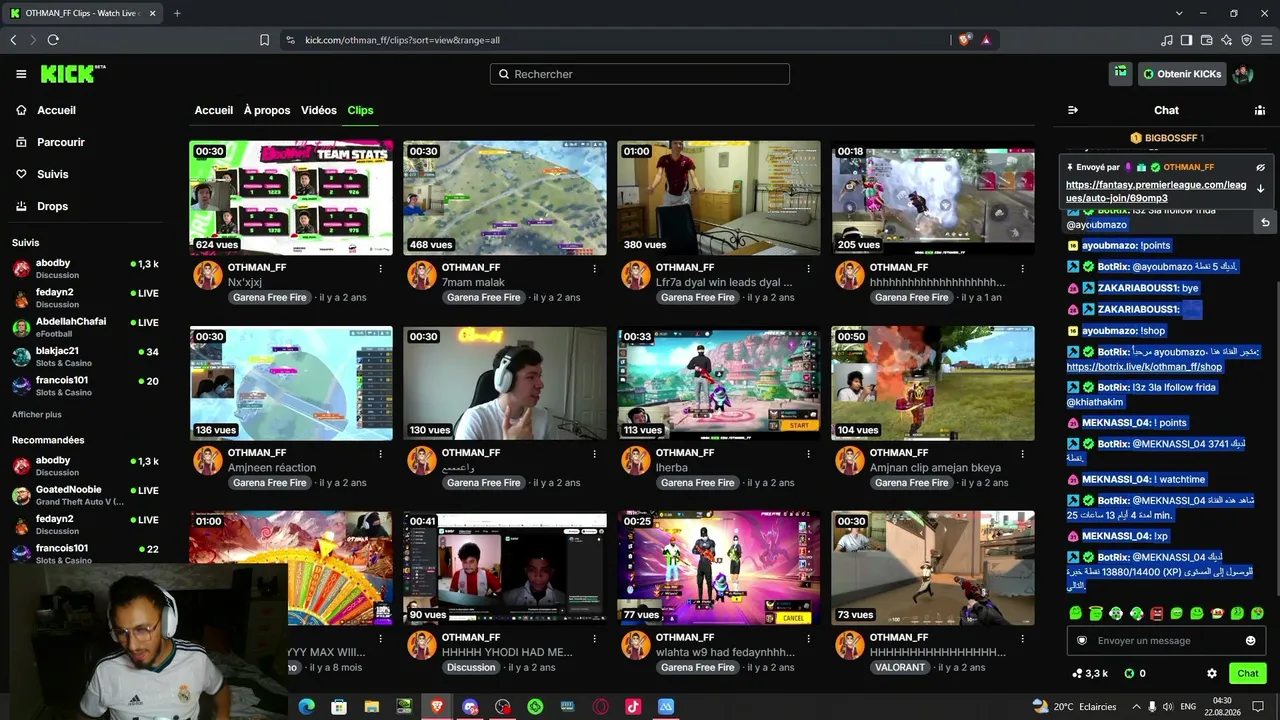1280x720 pixels.
Task: Switch to the À propos tab
Action: (267, 110)
